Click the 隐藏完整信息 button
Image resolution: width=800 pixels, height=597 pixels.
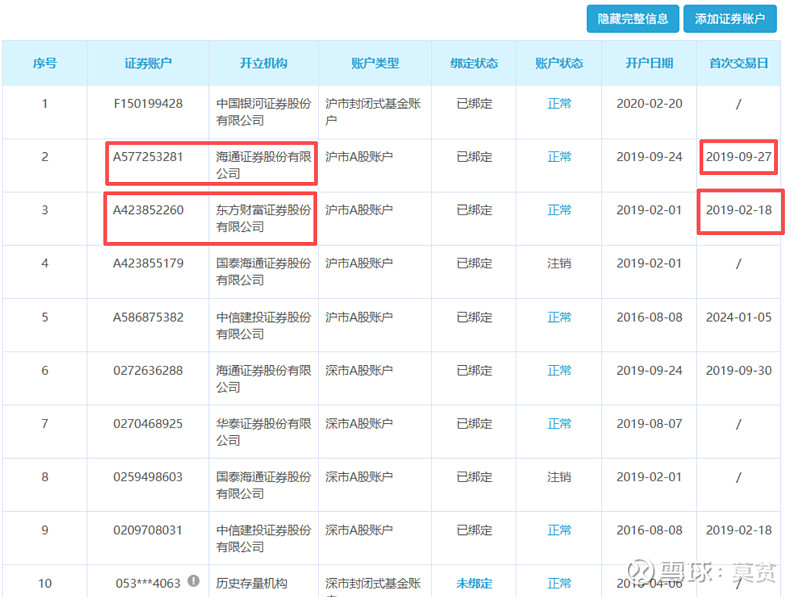point(633,19)
